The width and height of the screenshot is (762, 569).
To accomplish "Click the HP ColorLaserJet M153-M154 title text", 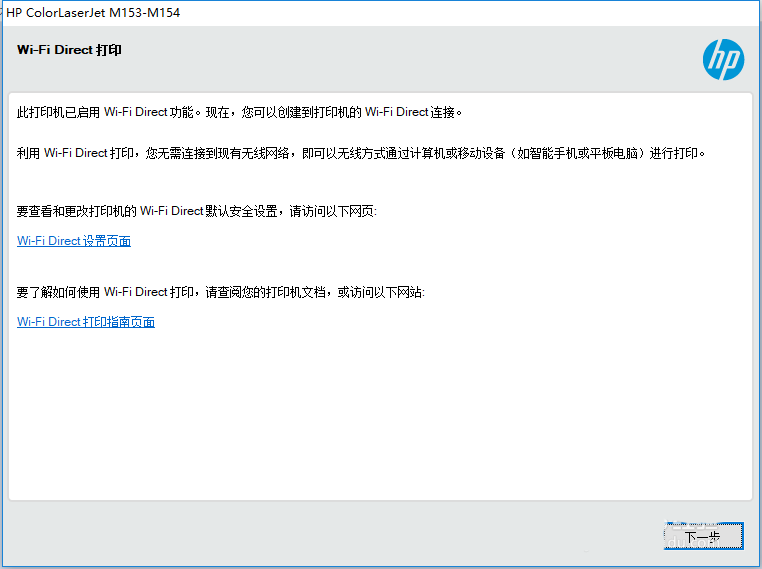I will [93, 13].
